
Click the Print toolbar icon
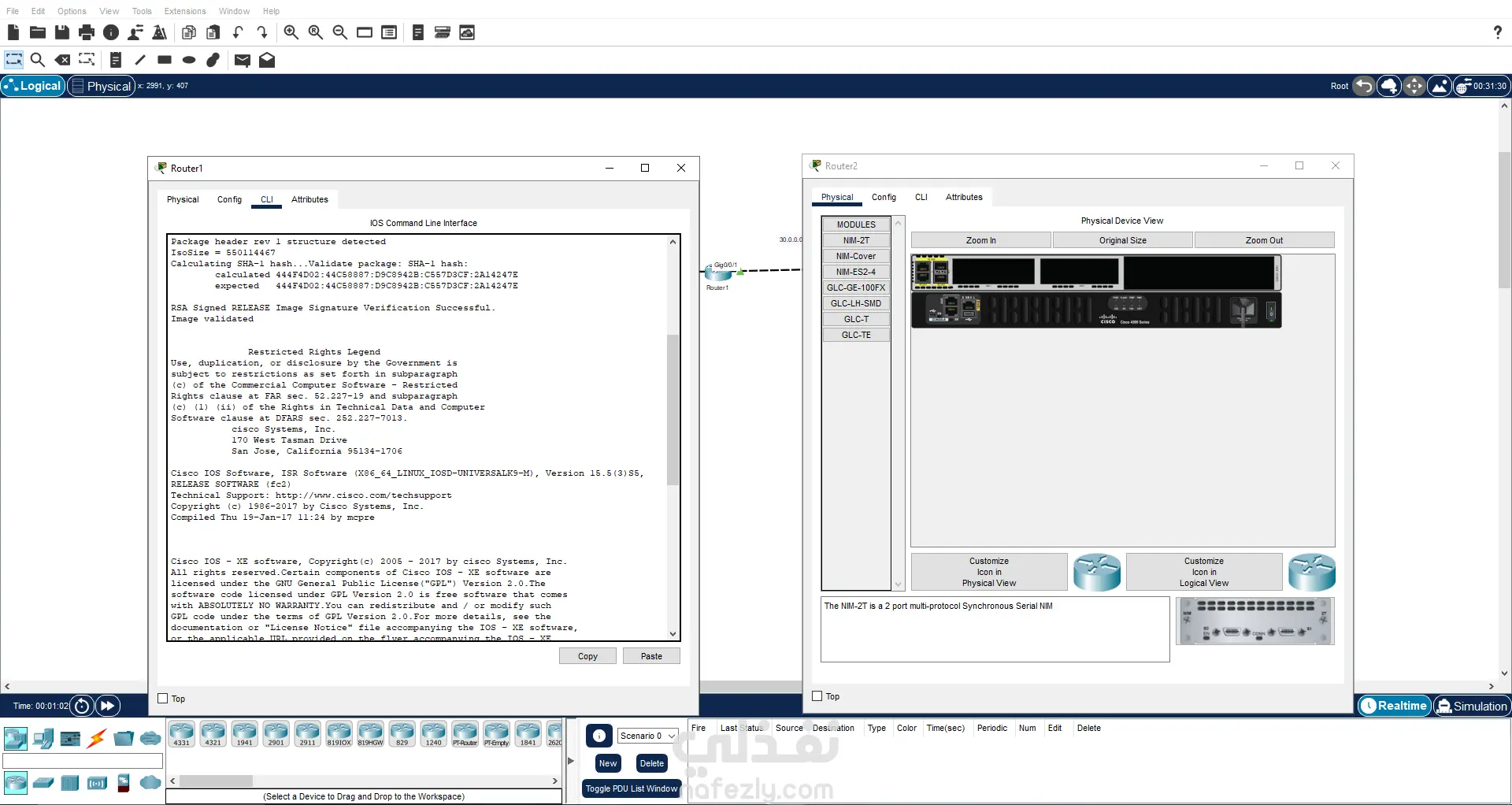[x=87, y=32]
